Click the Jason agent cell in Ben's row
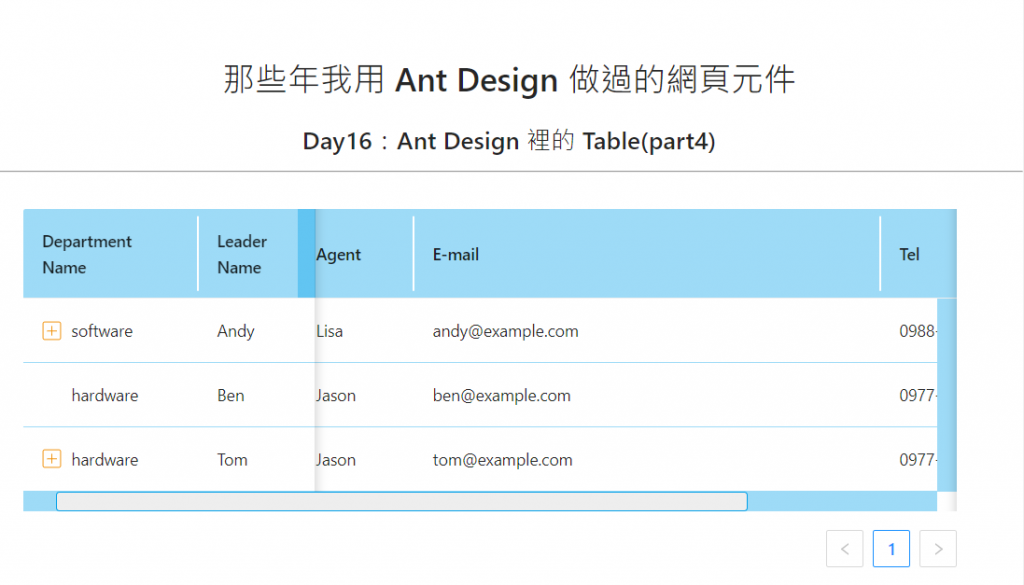The image size is (1024, 585). click(x=364, y=395)
